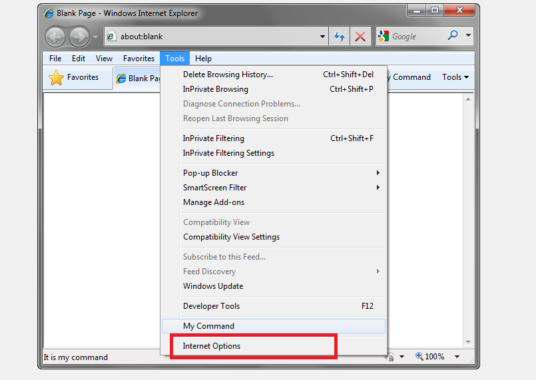Image resolution: width=536 pixels, height=380 pixels.
Task: Open Compatibility View Settings
Action: click(274, 237)
